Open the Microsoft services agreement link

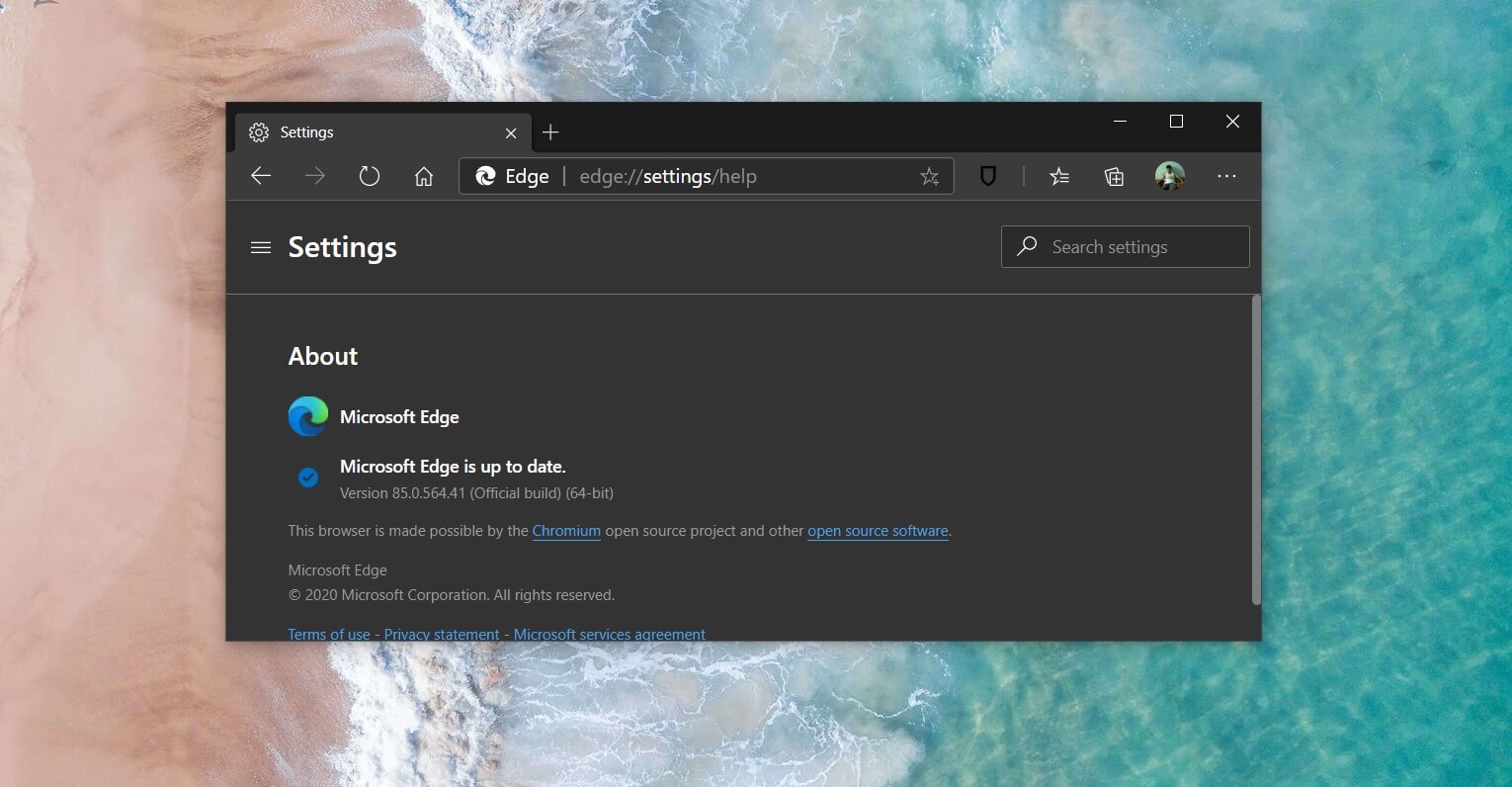click(x=610, y=634)
